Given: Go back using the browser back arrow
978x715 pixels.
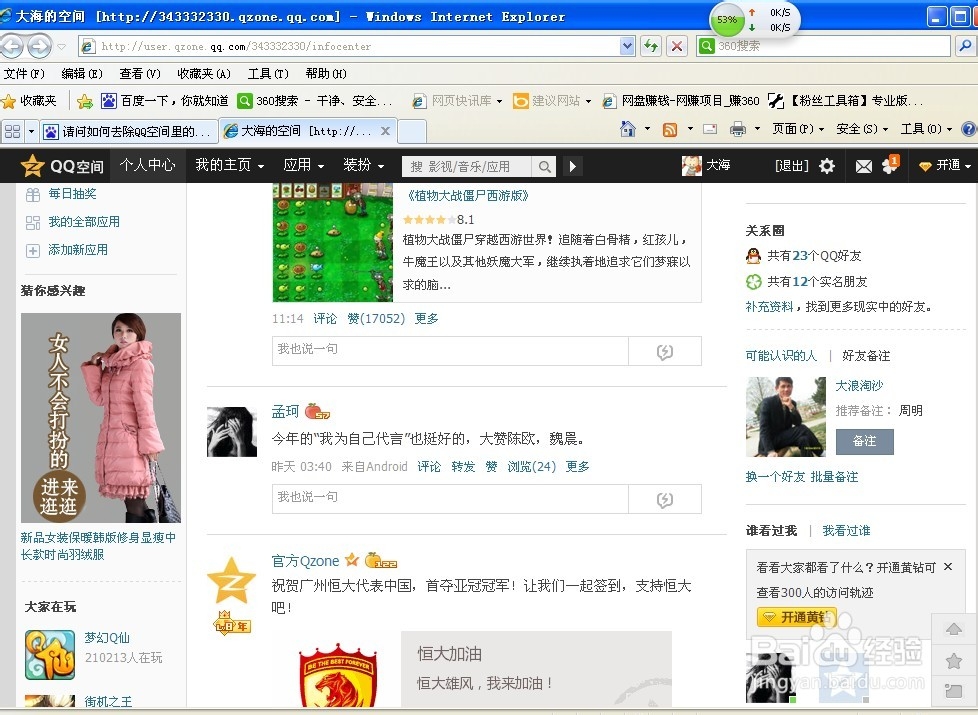Looking at the screenshot, I should (x=12, y=46).
